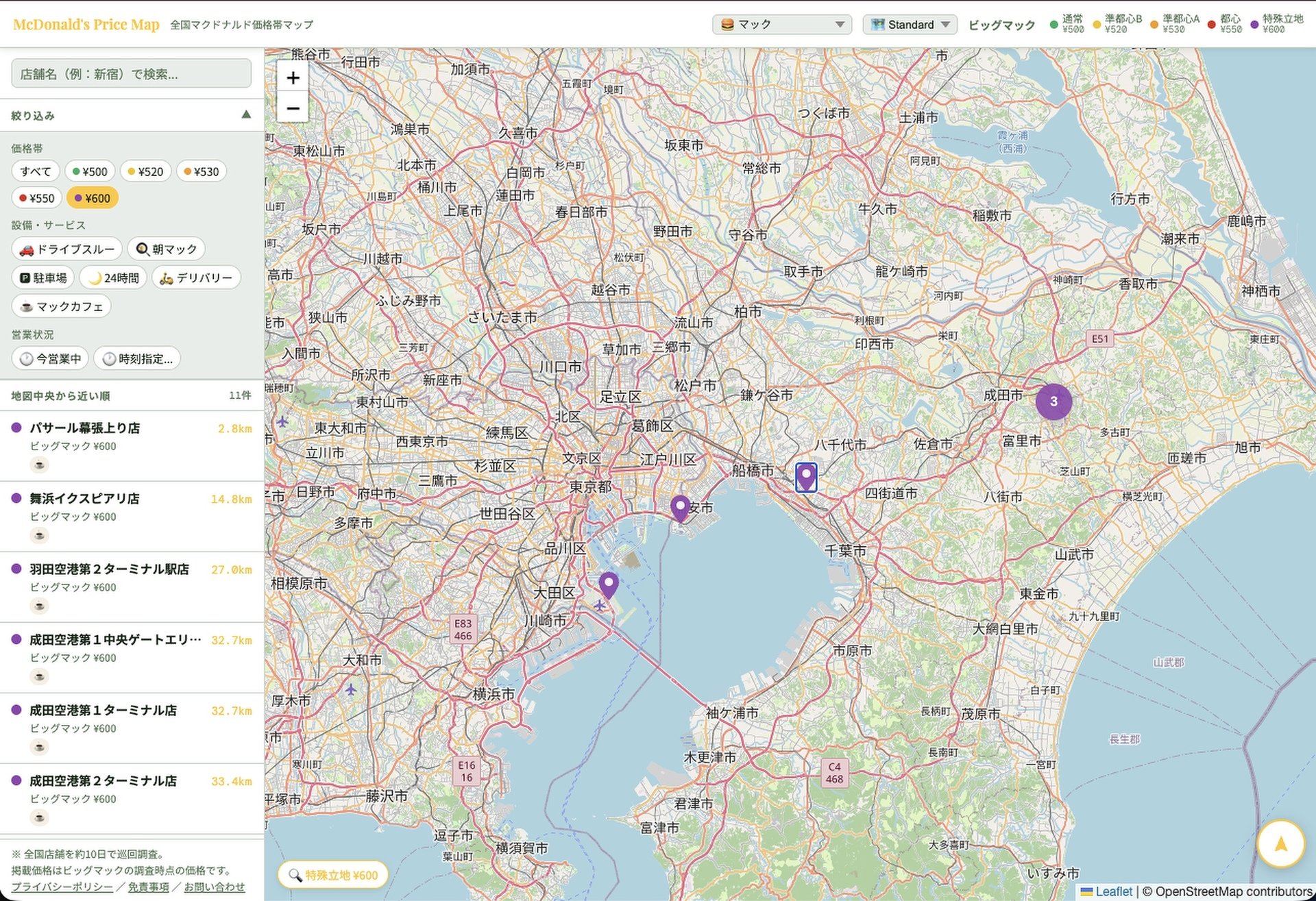1316x901 pixels.
Task: Open the マック menu item dropdown
Action: (782, 25)
